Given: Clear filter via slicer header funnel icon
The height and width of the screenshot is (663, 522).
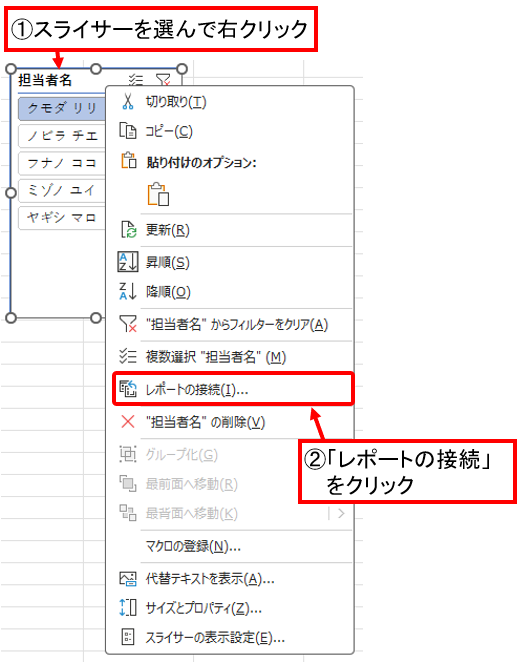Looking at the screenshot, I should (x=163, y=79).
